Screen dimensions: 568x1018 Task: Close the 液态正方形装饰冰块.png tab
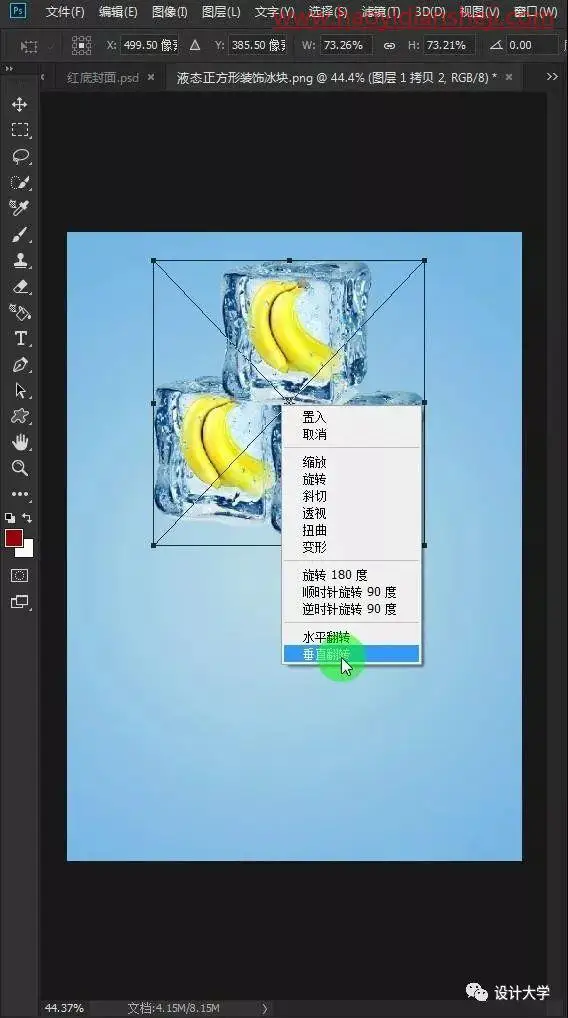point(509,77)
